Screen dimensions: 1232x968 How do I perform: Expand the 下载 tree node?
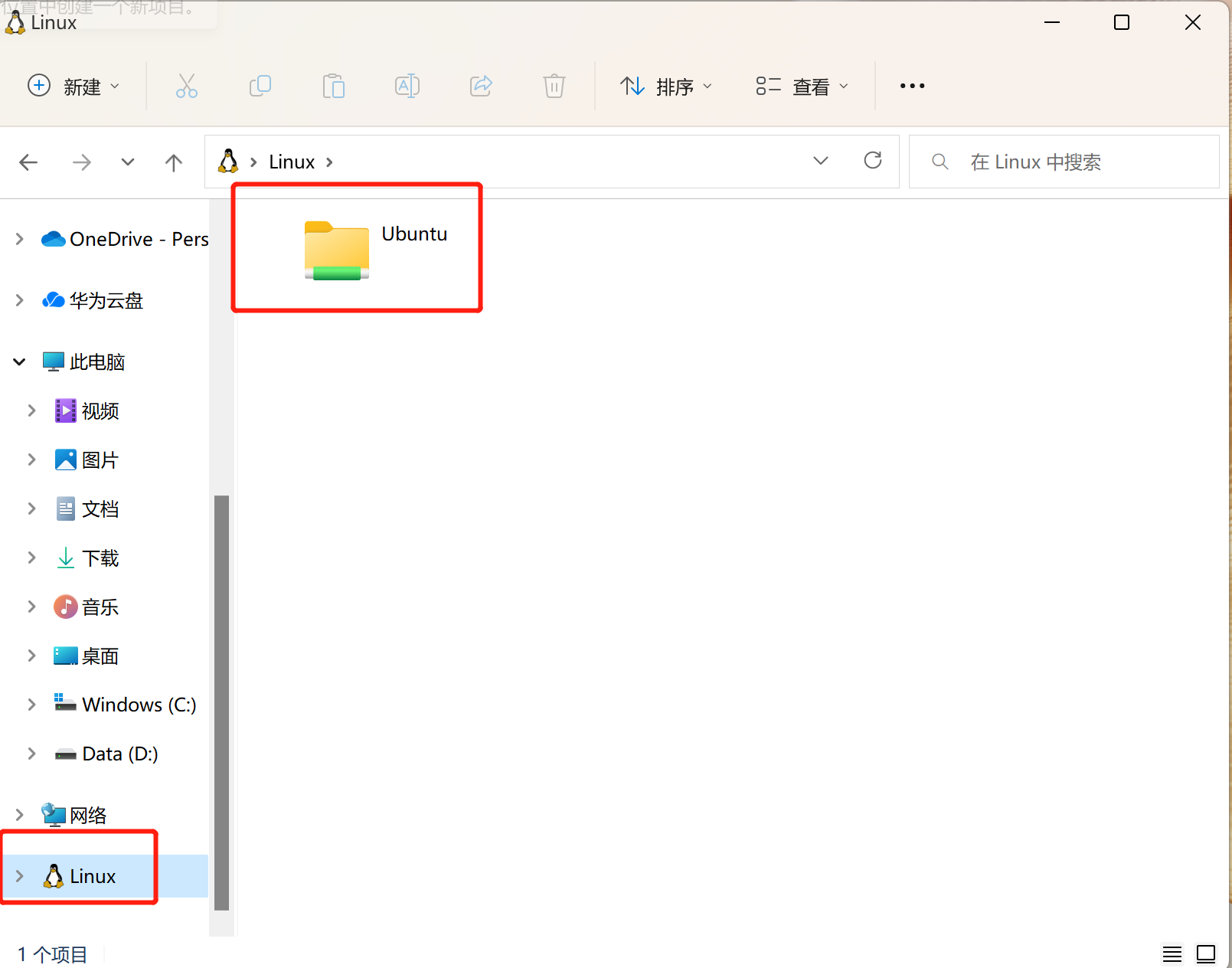[31, 558]
